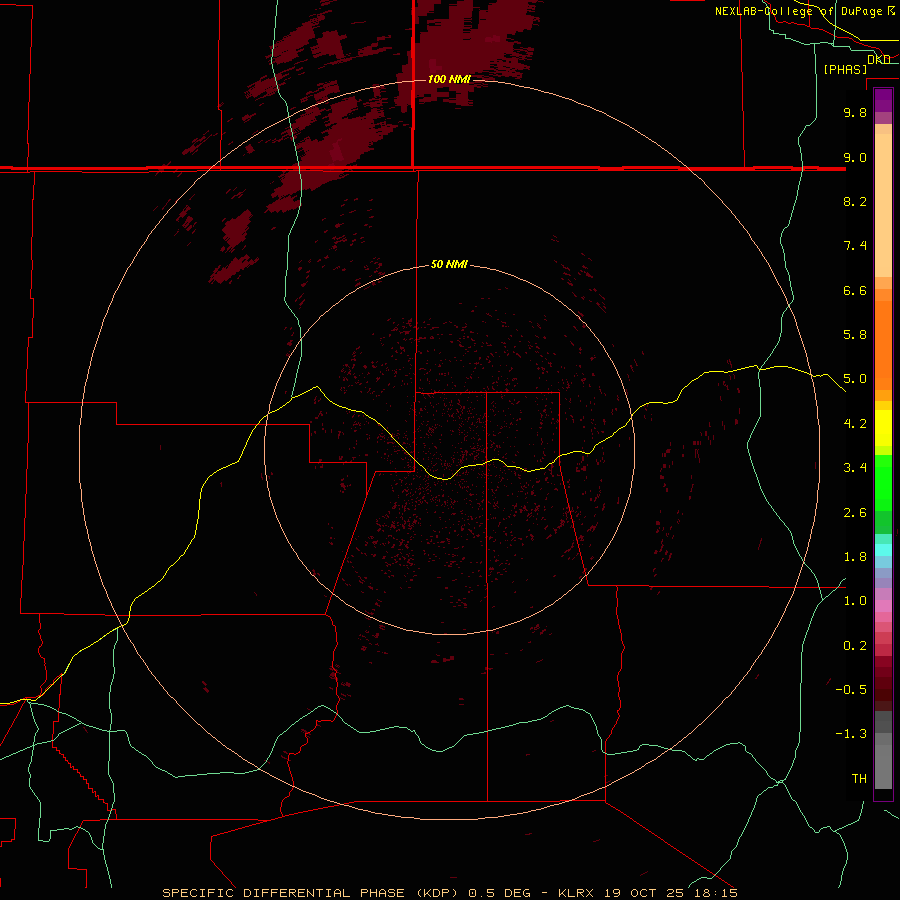
Task: Click the 3.4 value on the color scale
Action: point(855,468)
